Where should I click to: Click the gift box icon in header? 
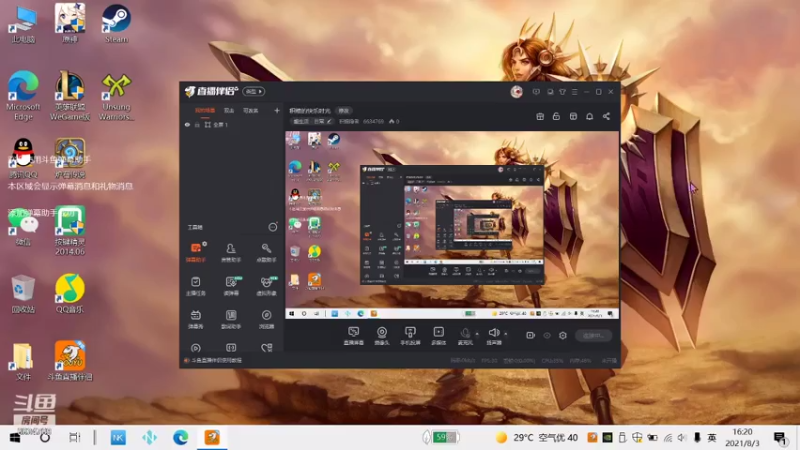540,116
